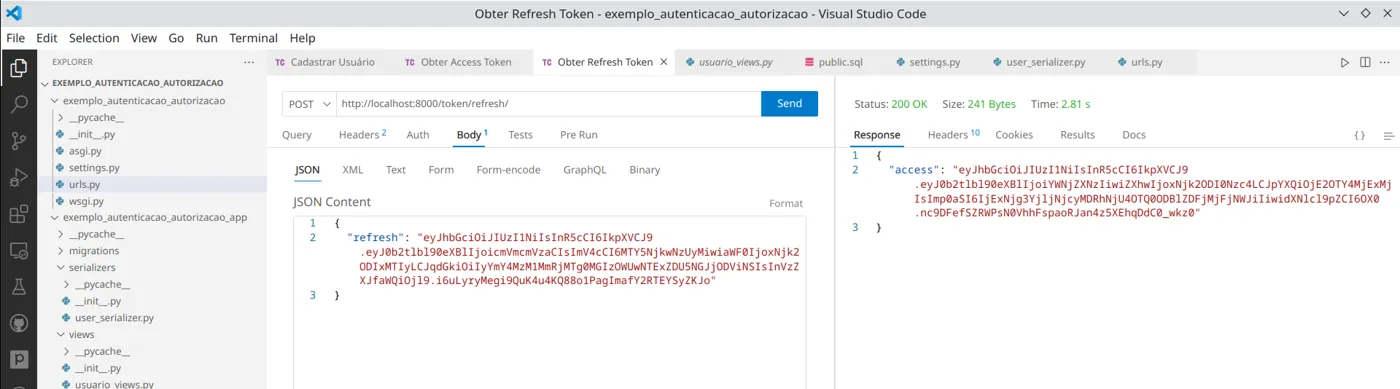Open asgi.py in the explorer
This screenshot has height=389, width=1400.
pos(85,151)
